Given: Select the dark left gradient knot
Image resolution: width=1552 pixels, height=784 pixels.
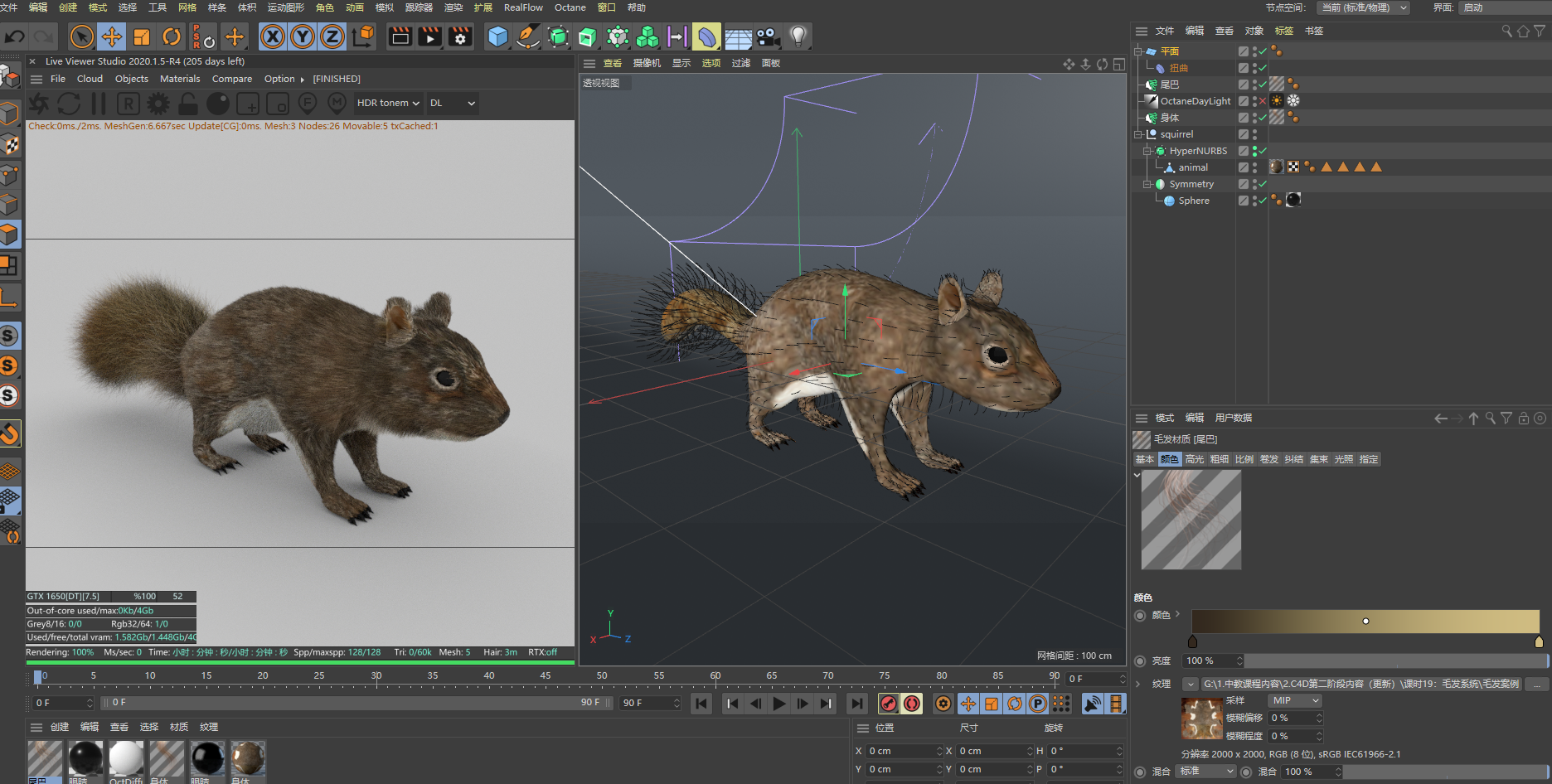Looking at the screenshot, I should [1193, 641].
